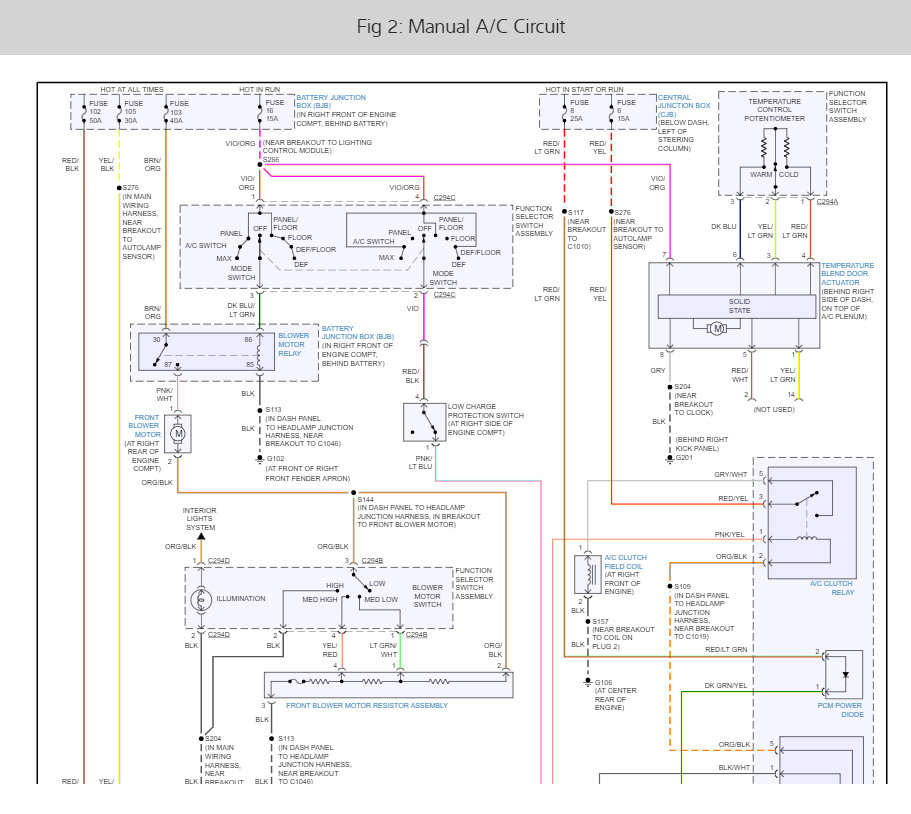Click the 'HOT AT ALL TIMES' header
This screenshot has width=911, height=814.
coord(132,89)
